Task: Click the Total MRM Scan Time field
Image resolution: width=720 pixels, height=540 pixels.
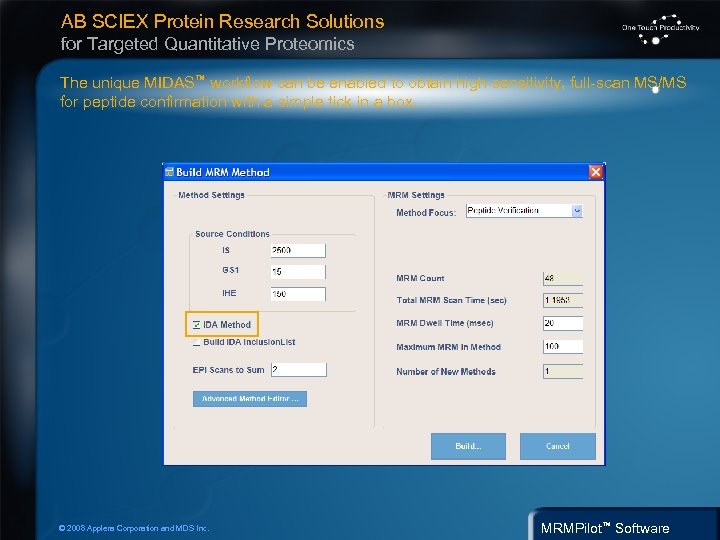Action: pyautogui.click(x=562, y=300)
